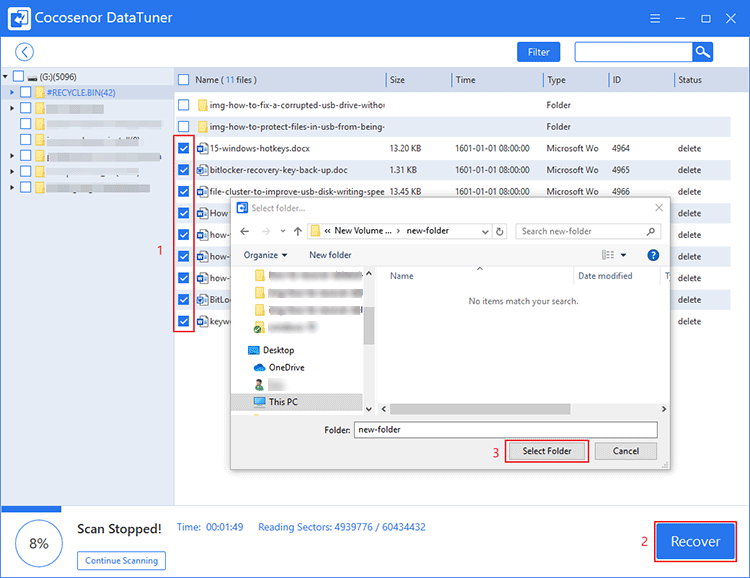Screen dimensions: 750x578
Task: Click the doc icon of bitlocker-recovery-key-back-up.doc
Action: 202,170
